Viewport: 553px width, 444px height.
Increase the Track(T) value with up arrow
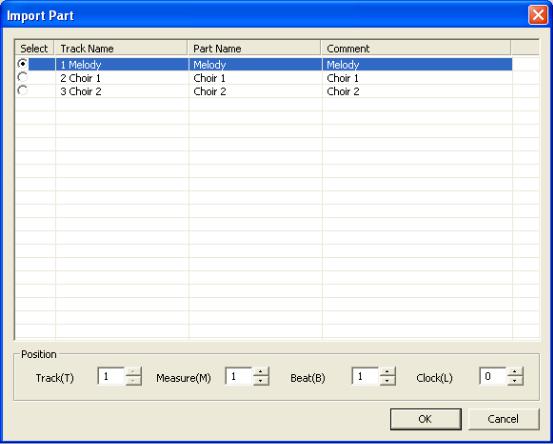click(133, 372)
